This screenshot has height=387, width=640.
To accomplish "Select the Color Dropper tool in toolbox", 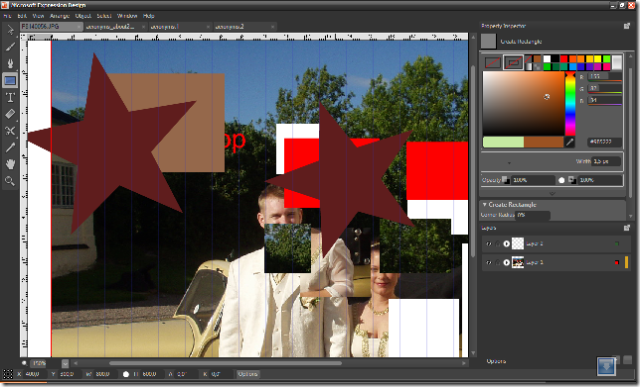I will click(10, 147).
